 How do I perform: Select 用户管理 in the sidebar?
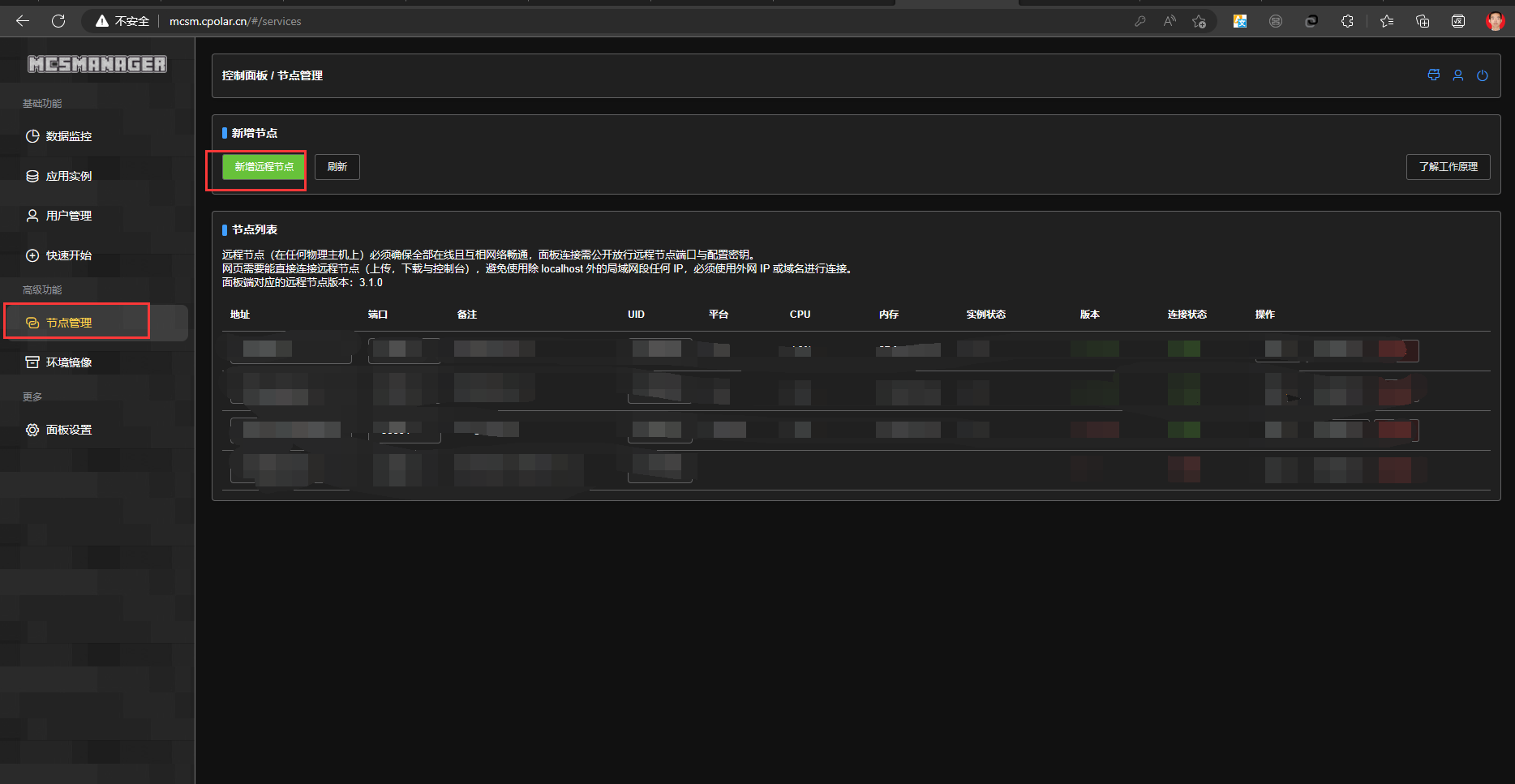(69, 216)
